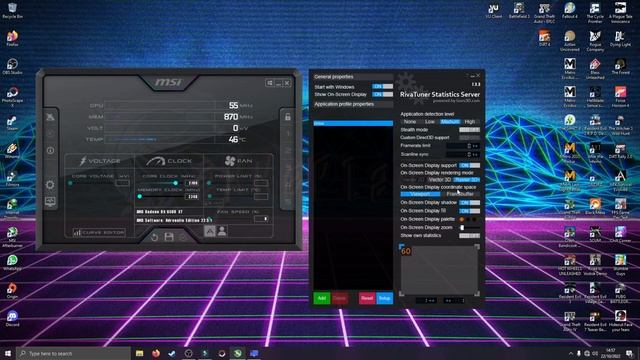Viewport: 640px width, 360px height.
Task: Toggle Start with Windows in RivaTuner
Action: pyautogui.click(x=382, y=87)
